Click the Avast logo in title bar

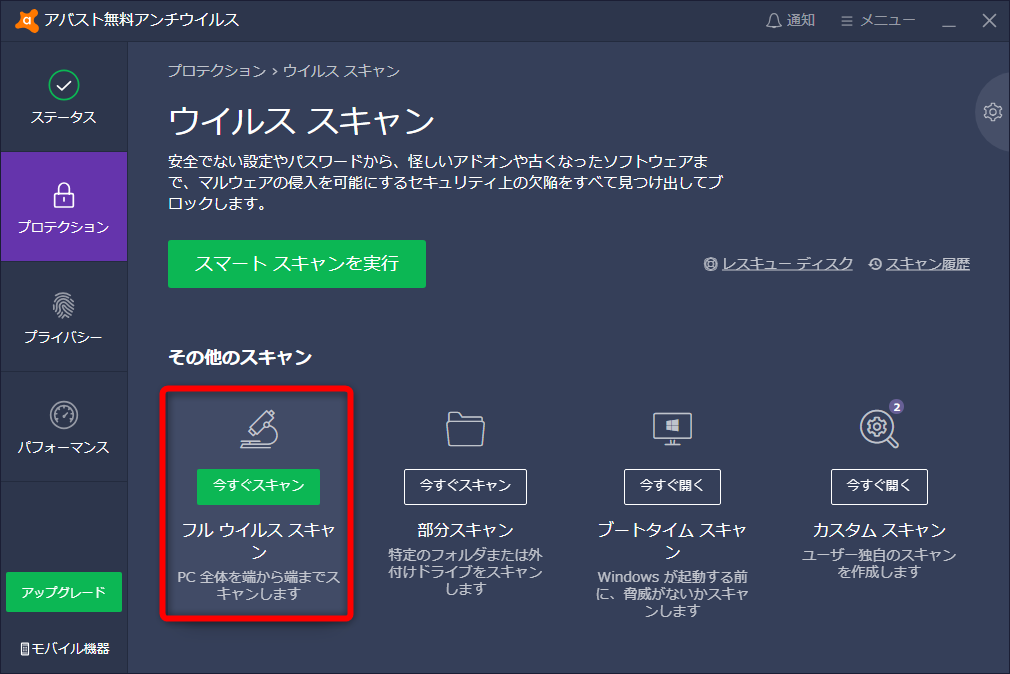pyautogui.click(x=28, y=18)
